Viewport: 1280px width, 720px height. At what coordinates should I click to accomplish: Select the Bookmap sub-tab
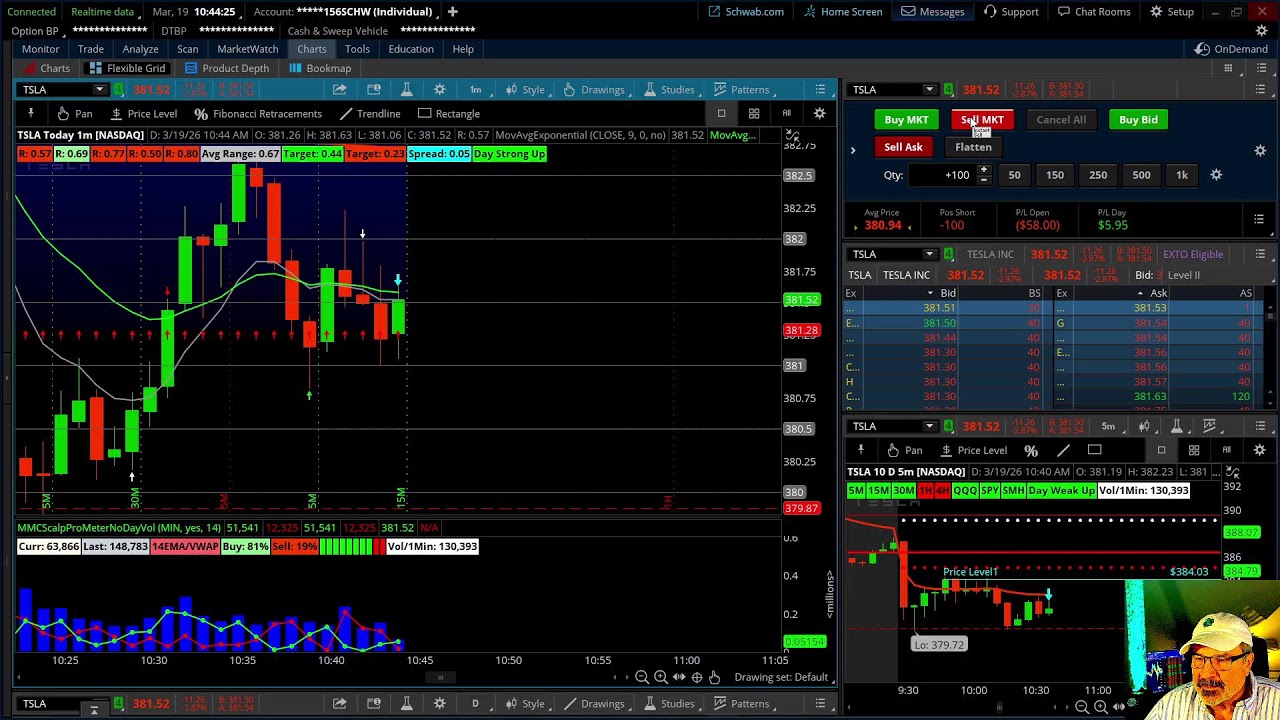(x=320, y=68)
